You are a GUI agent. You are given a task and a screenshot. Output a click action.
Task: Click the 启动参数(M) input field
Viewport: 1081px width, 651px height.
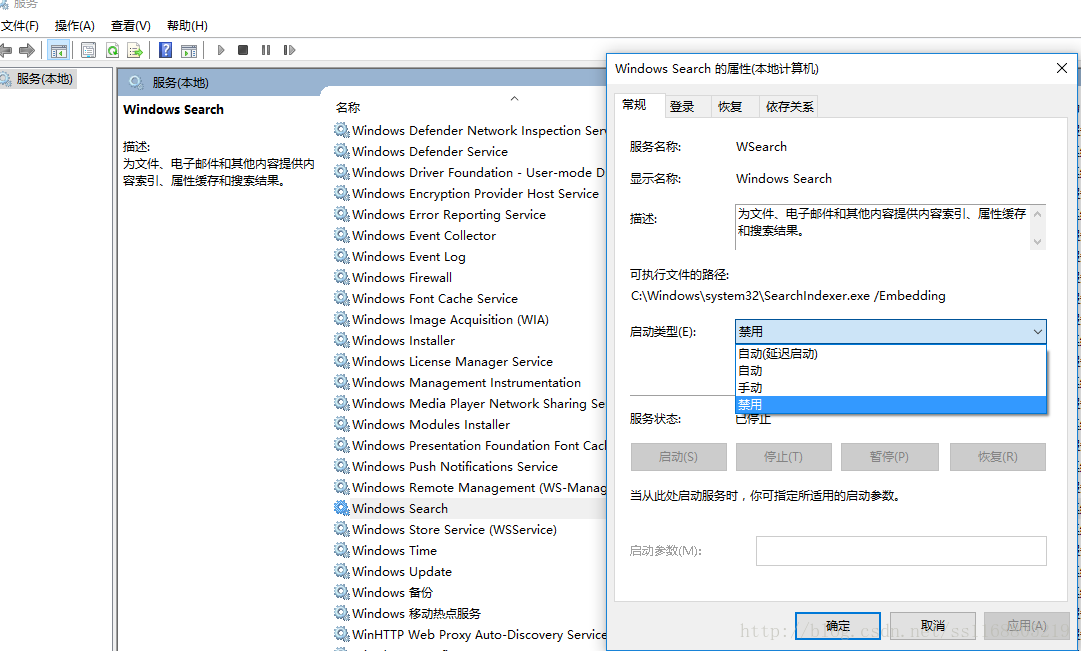[901, 551]
